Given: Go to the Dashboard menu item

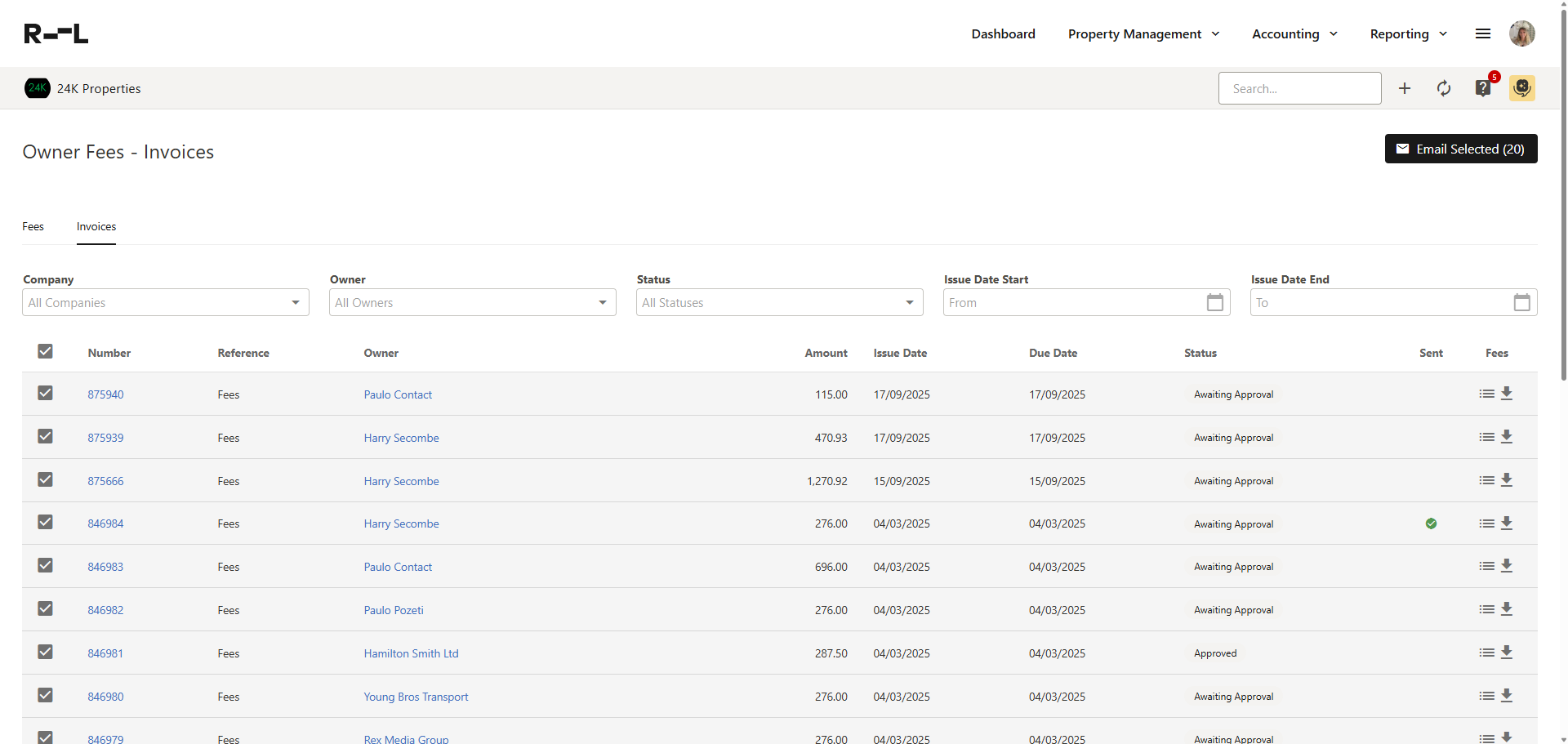Looking at the screenshot, I should coord(1003,33).
